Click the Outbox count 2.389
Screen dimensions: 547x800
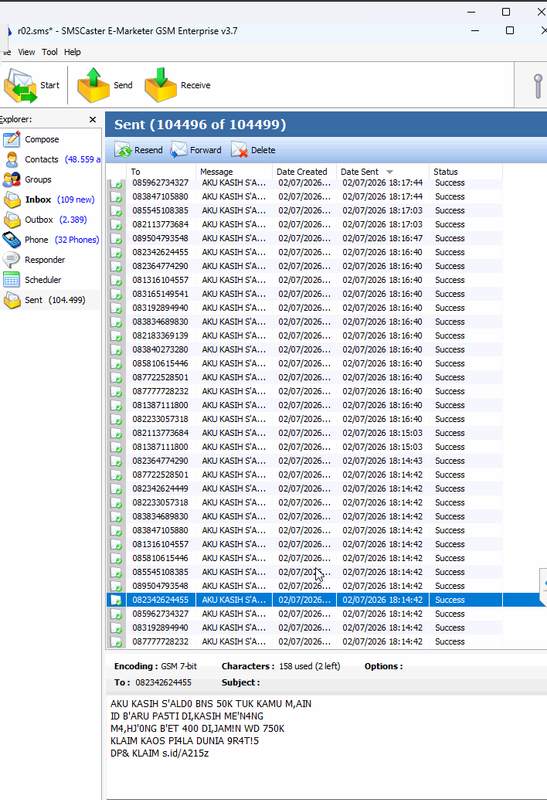pyautogui.click(x=73, y=219)
